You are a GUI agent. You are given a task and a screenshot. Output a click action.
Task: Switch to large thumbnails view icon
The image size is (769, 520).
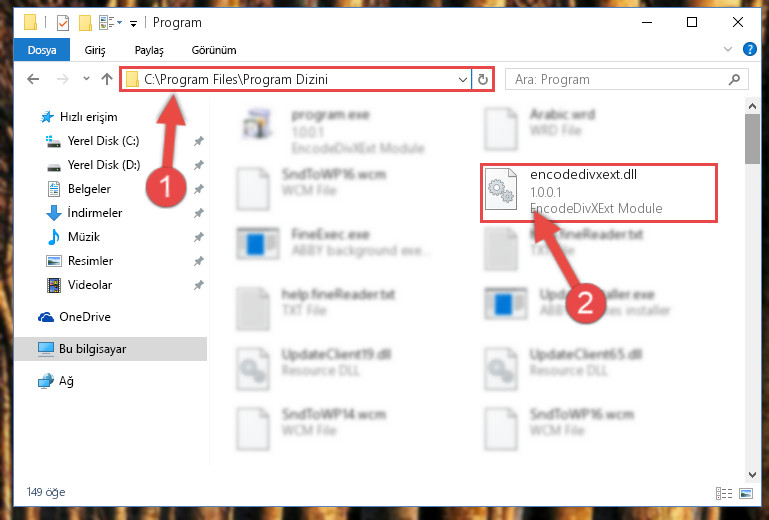pyautogui.click(x=746, y=493)
